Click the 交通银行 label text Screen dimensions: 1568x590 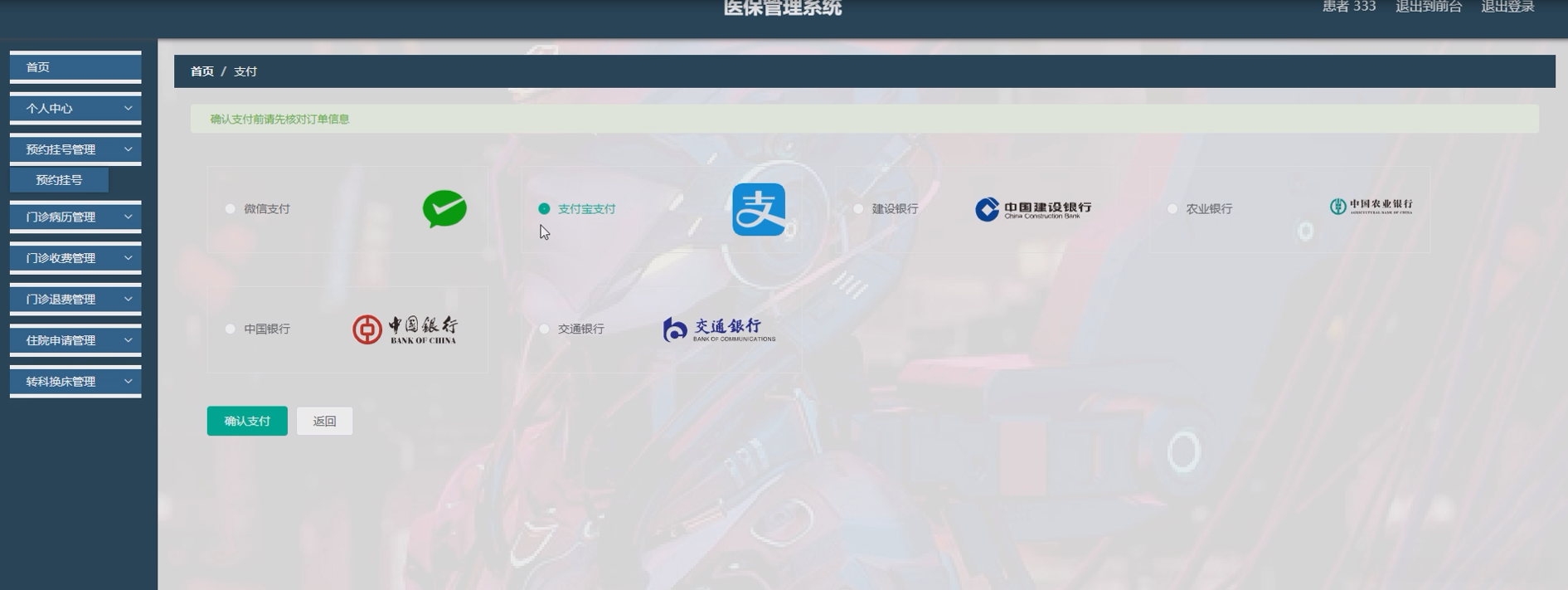tap(580, 329)
